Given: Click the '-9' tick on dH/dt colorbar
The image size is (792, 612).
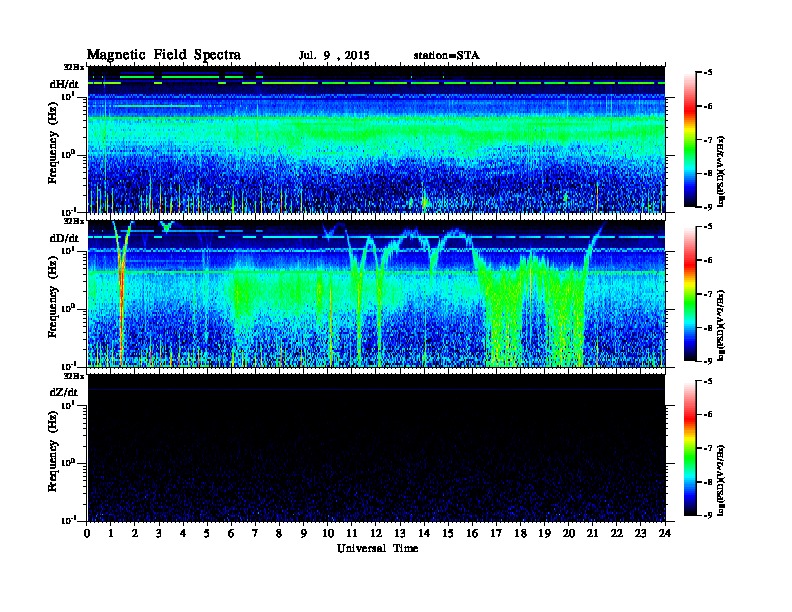Looking at the screenshot, I should coord(708,207).
